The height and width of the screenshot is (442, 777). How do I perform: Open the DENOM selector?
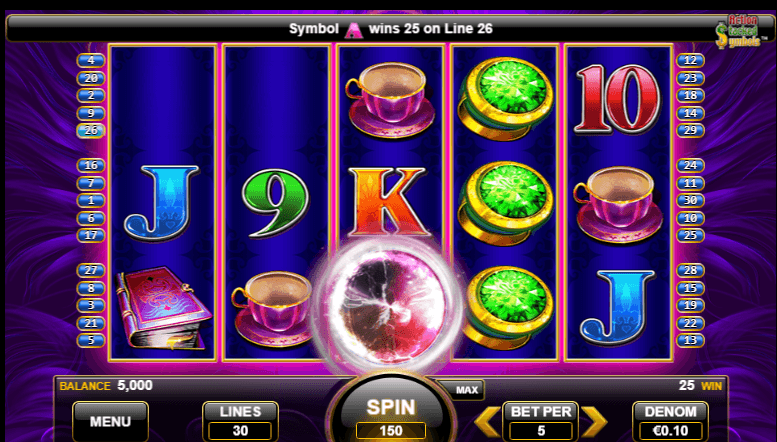670,421
